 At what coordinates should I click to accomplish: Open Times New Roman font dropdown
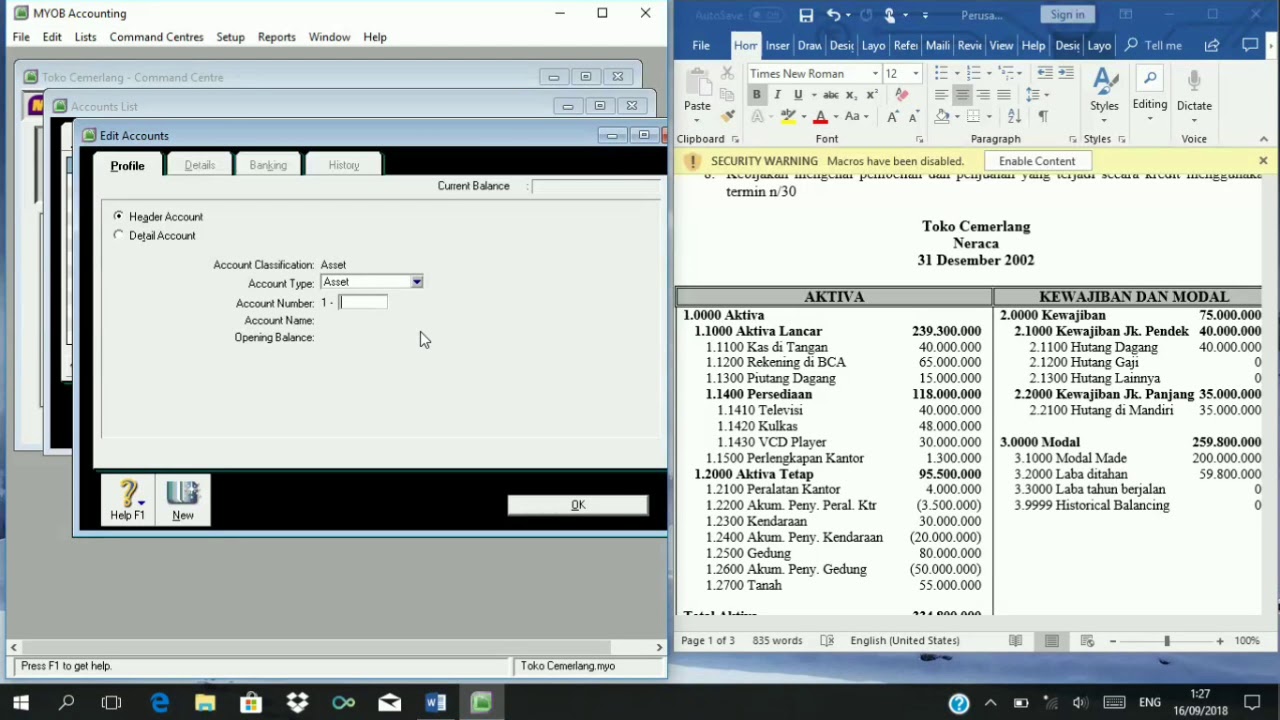(875, 74)
